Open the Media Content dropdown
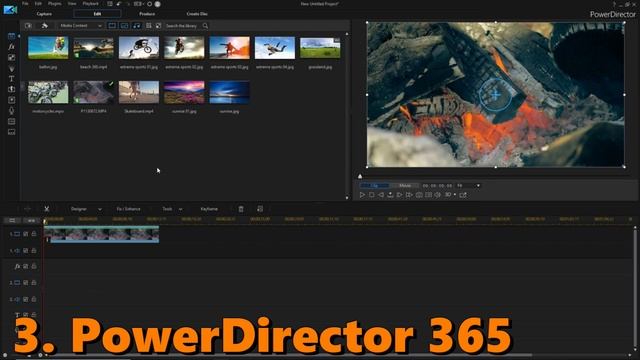 pyautogui.click(x=80, y=26)
